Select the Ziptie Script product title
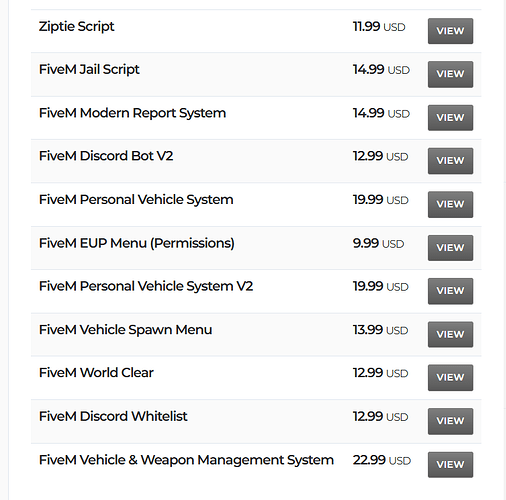Image resolution: width=506 pixels, height=500 pixels. [x=76, y=27]
